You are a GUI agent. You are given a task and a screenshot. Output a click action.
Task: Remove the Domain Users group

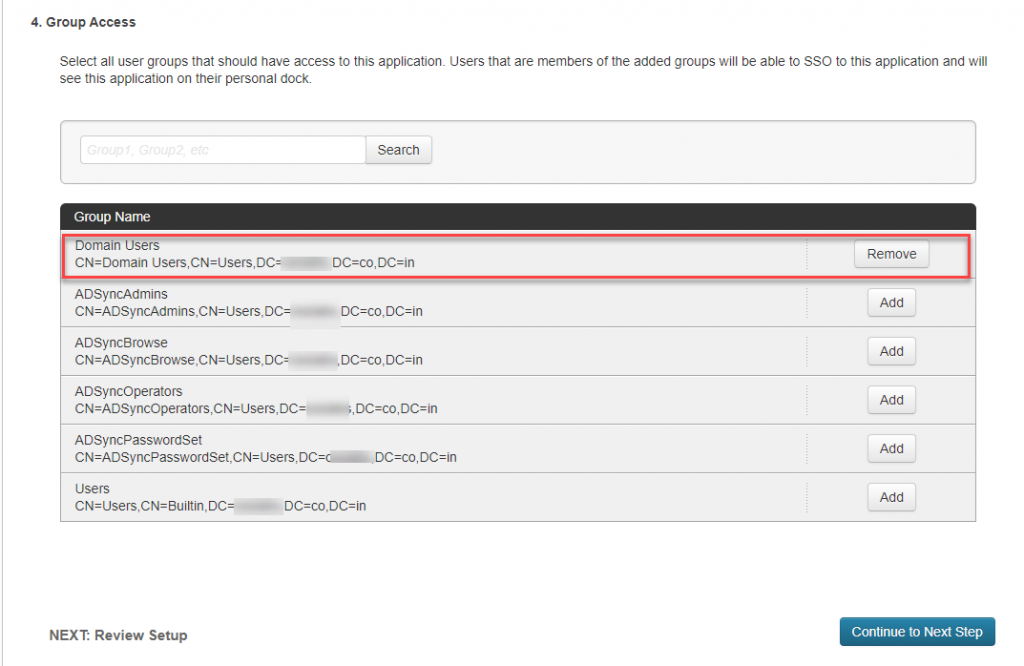891,254
